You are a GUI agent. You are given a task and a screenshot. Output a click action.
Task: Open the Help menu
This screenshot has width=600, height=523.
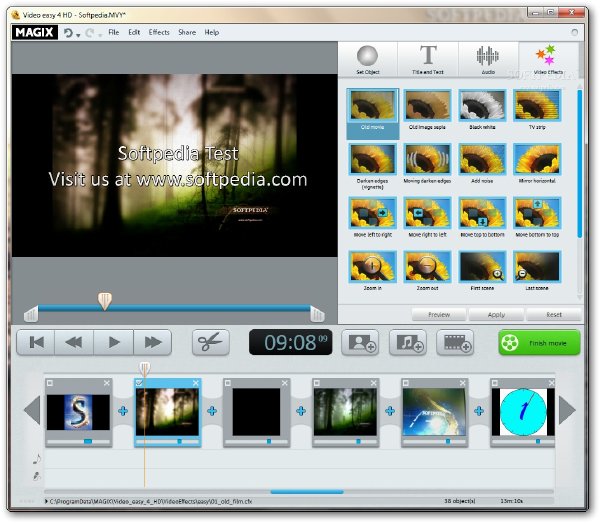pyautogui.click(x=212, y=33)
